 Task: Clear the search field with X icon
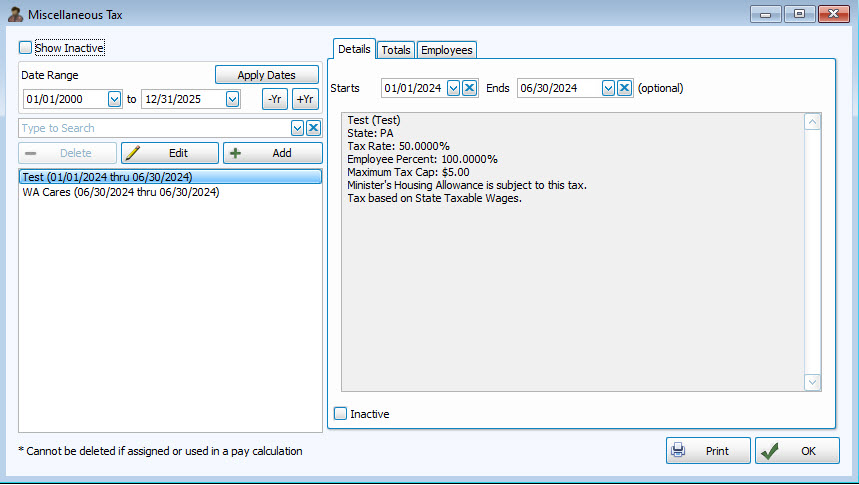point(313,128)
